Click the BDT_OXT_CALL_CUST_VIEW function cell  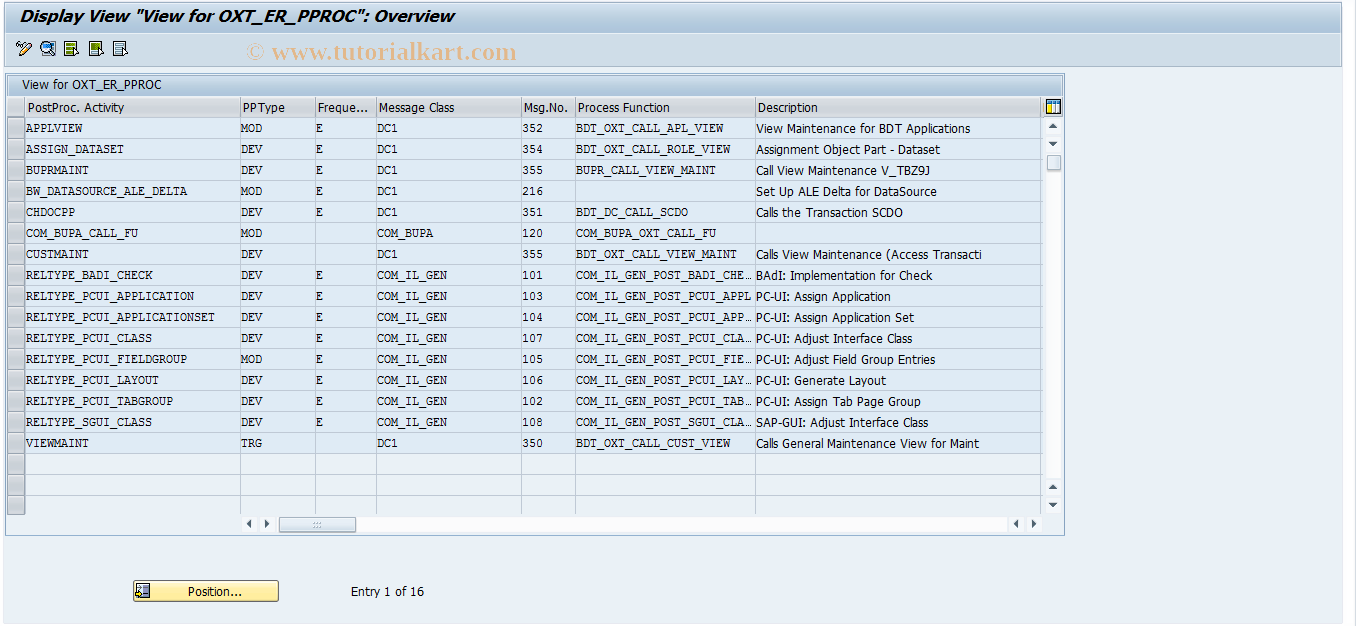pyautogui.click(x=665, y=443)
